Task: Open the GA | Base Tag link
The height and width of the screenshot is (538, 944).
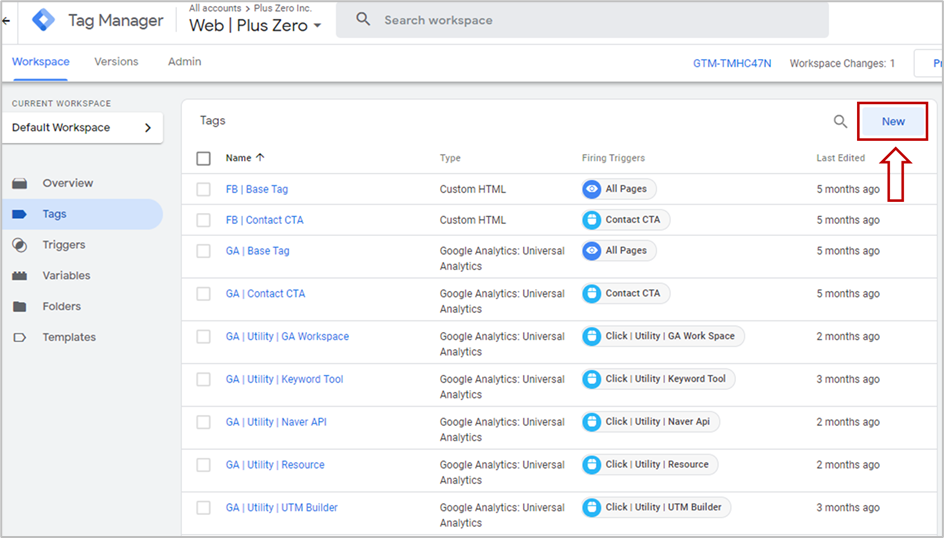Action: tap(257, 250)
